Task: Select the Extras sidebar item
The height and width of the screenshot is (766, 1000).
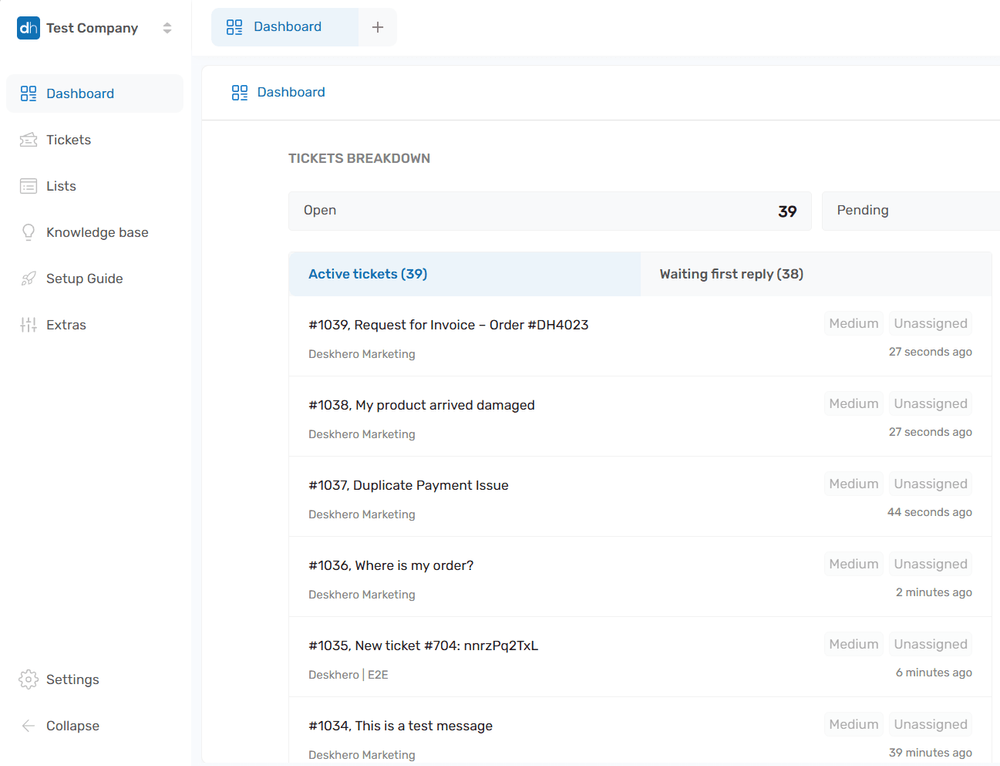Action: click(67, 324)
